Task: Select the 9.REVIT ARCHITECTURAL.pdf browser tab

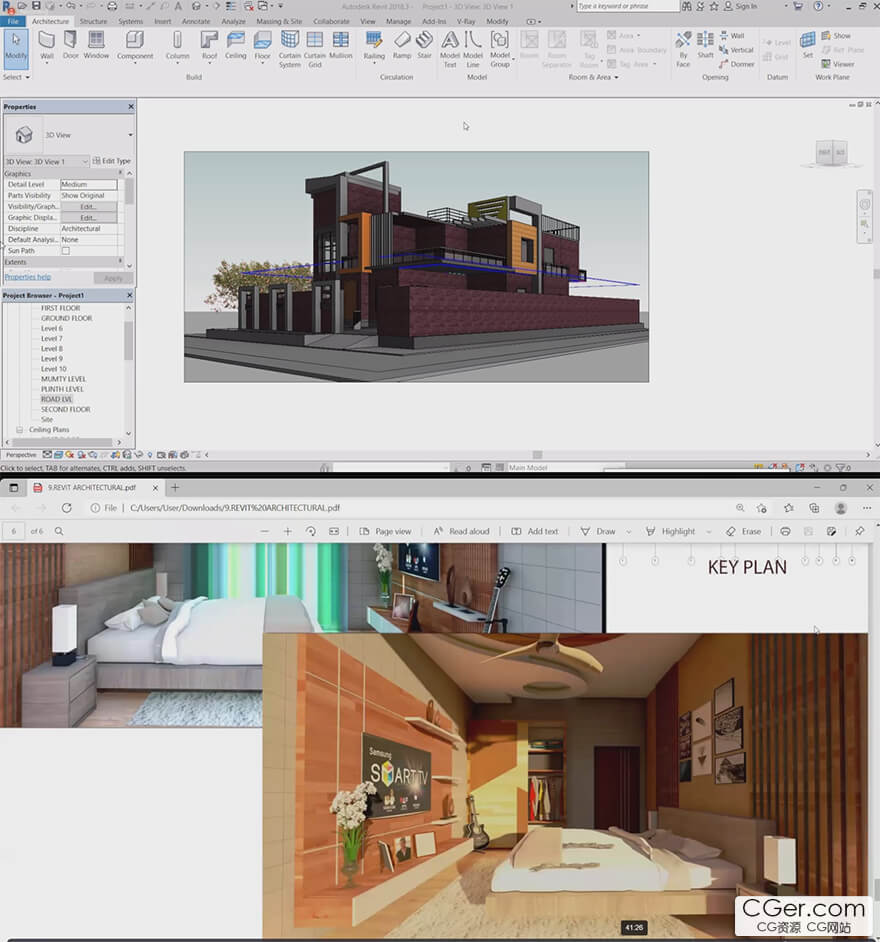Action: pyautogui.click(x=96, y=488)
